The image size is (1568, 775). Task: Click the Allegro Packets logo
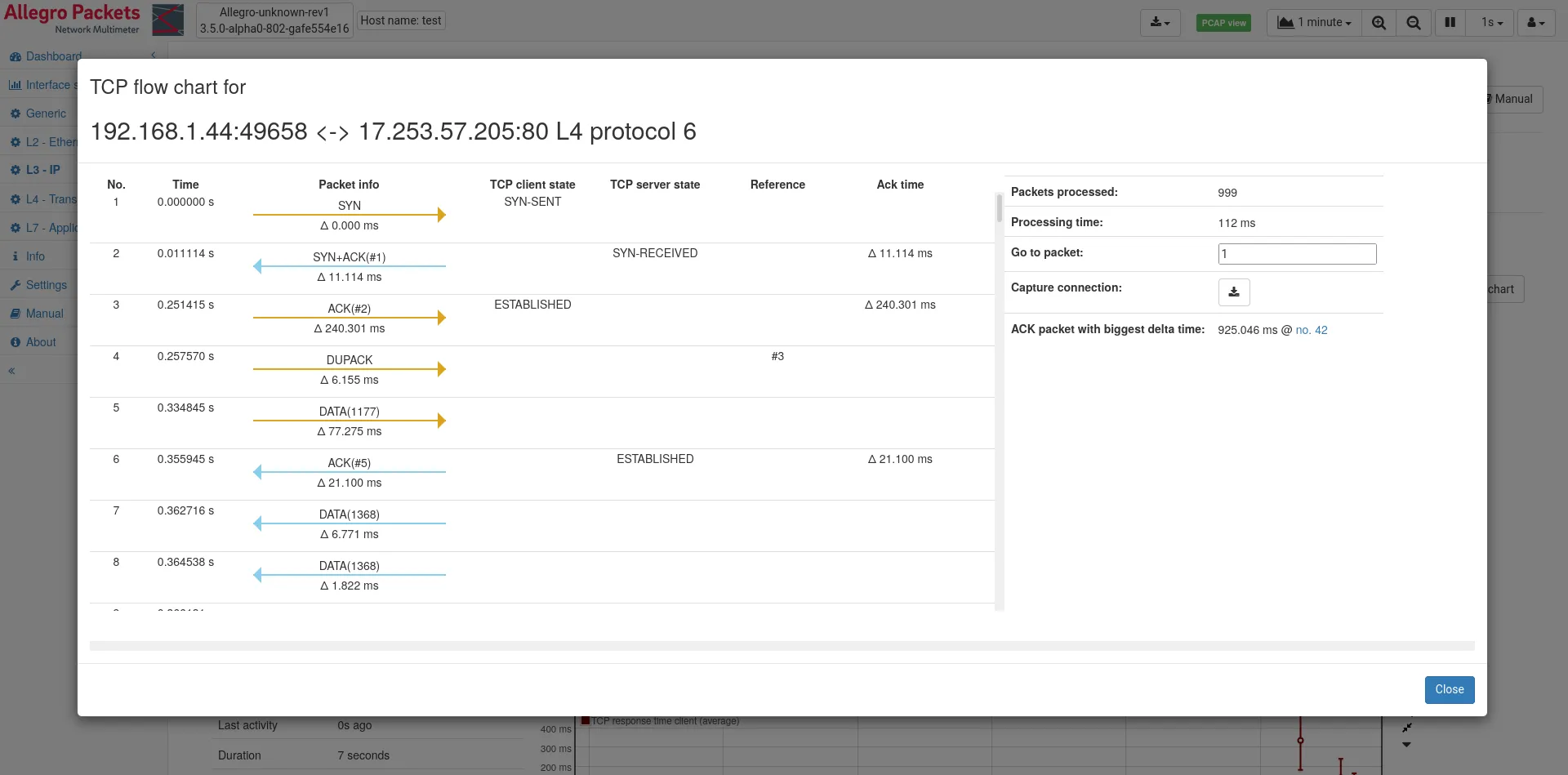(72, 20)
